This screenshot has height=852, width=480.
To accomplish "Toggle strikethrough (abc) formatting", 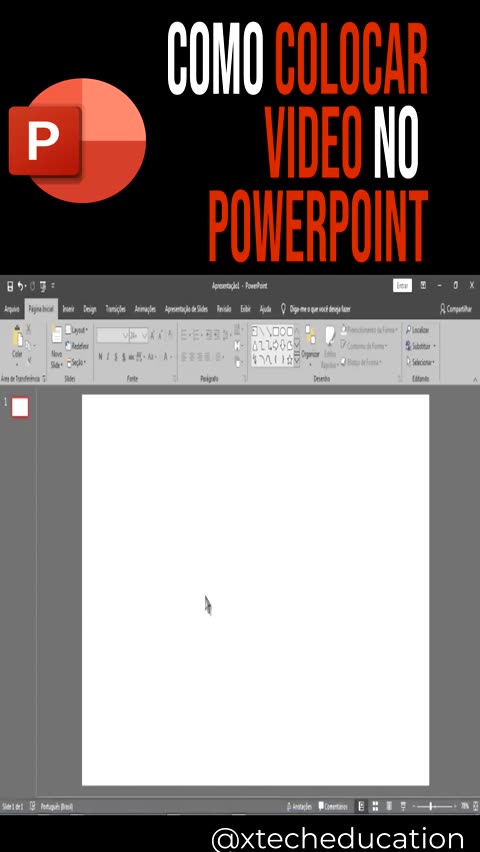I will [x=132, y=357].
